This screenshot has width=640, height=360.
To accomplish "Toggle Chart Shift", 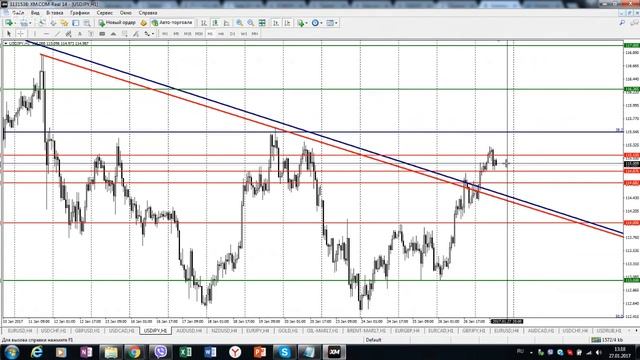I will pyautogui.click(x=288, y=23).
